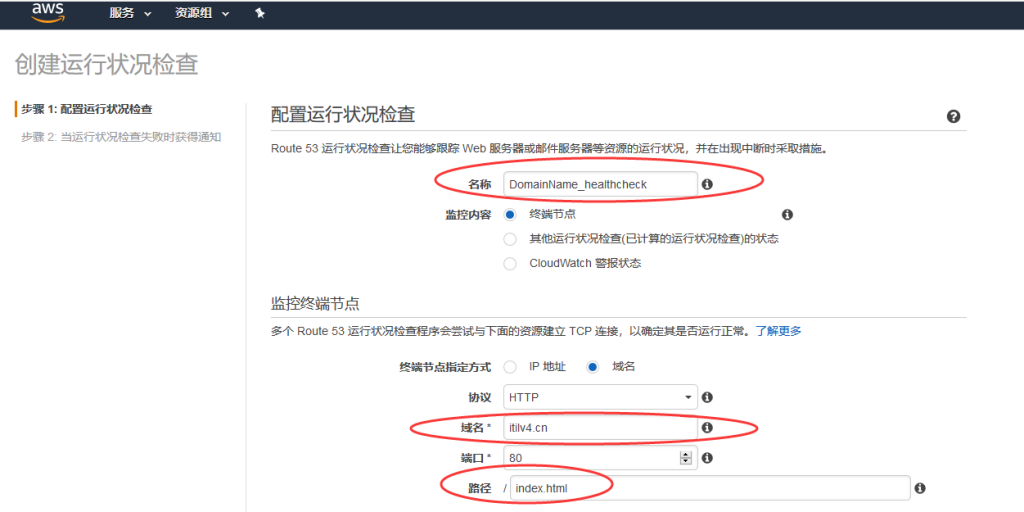Click the 路径 input with index.html

coord(710,488)
